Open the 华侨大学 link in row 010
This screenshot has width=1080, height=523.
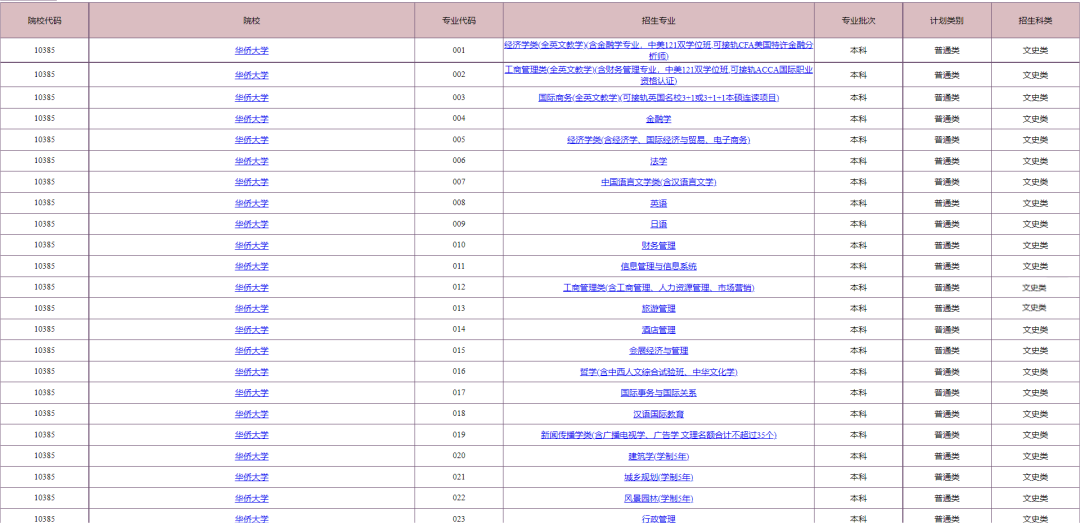point(251,245)
